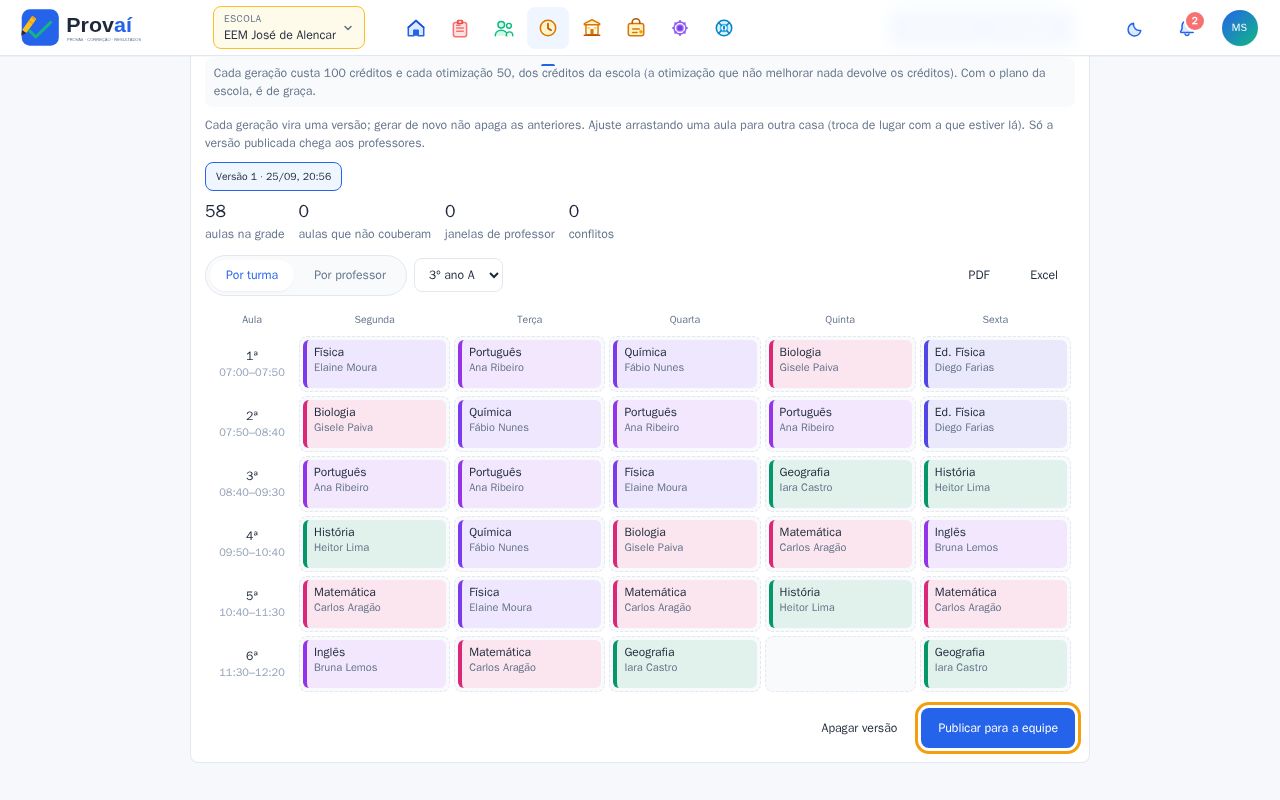Select Matemática lesson on Terça 6ª aula
The width and height of the screenshot is (1280, 800).
pos(530,664)
